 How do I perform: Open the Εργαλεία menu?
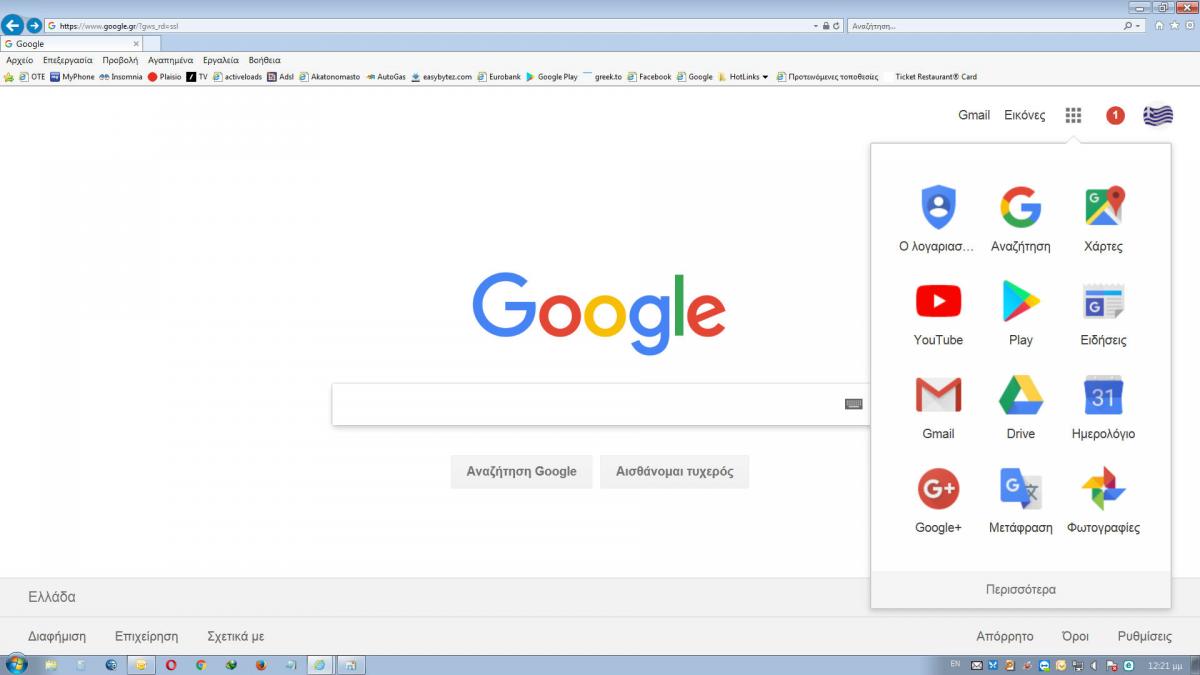coord(221,60)
